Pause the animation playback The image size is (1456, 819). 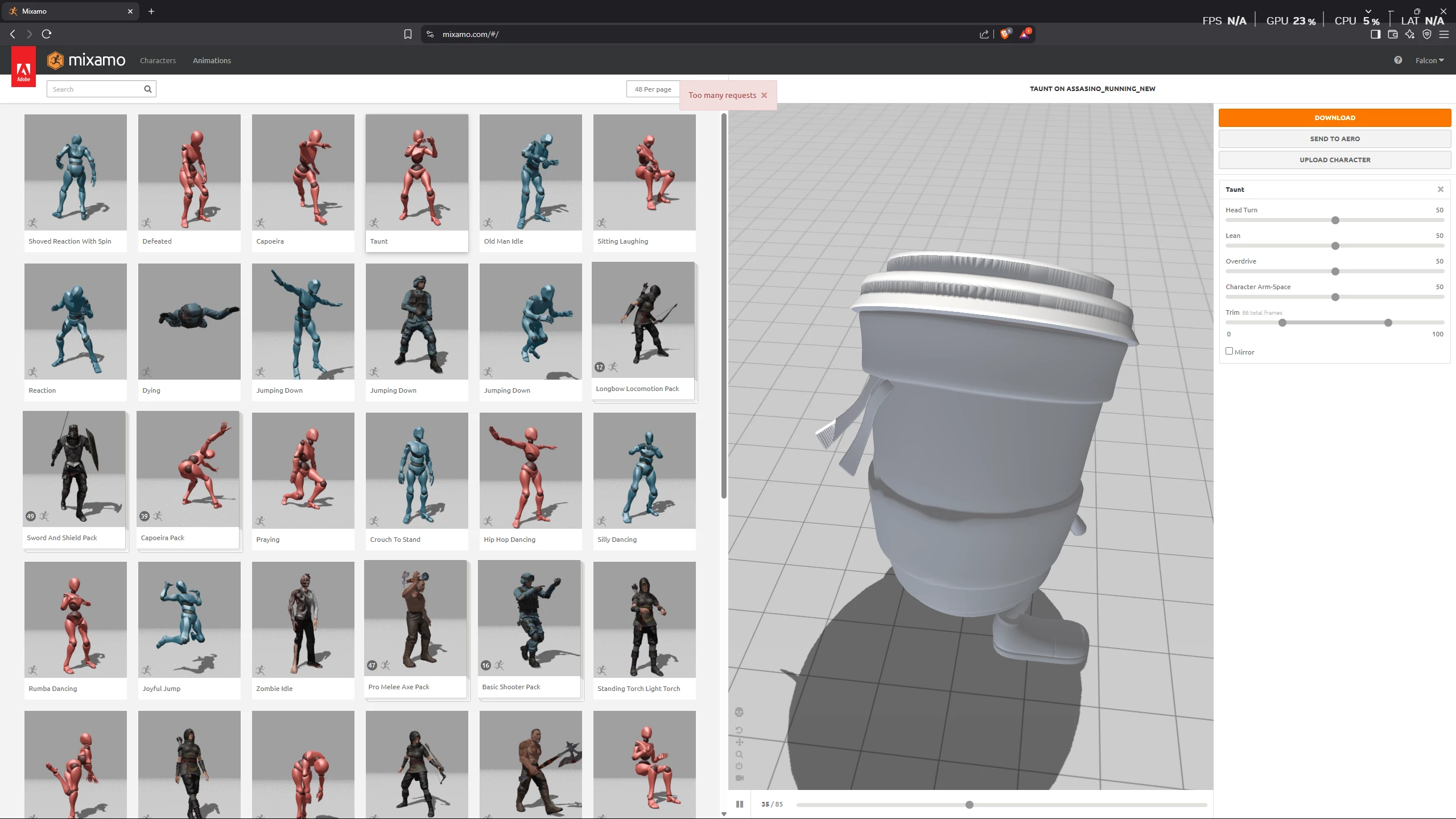(739, 804)
